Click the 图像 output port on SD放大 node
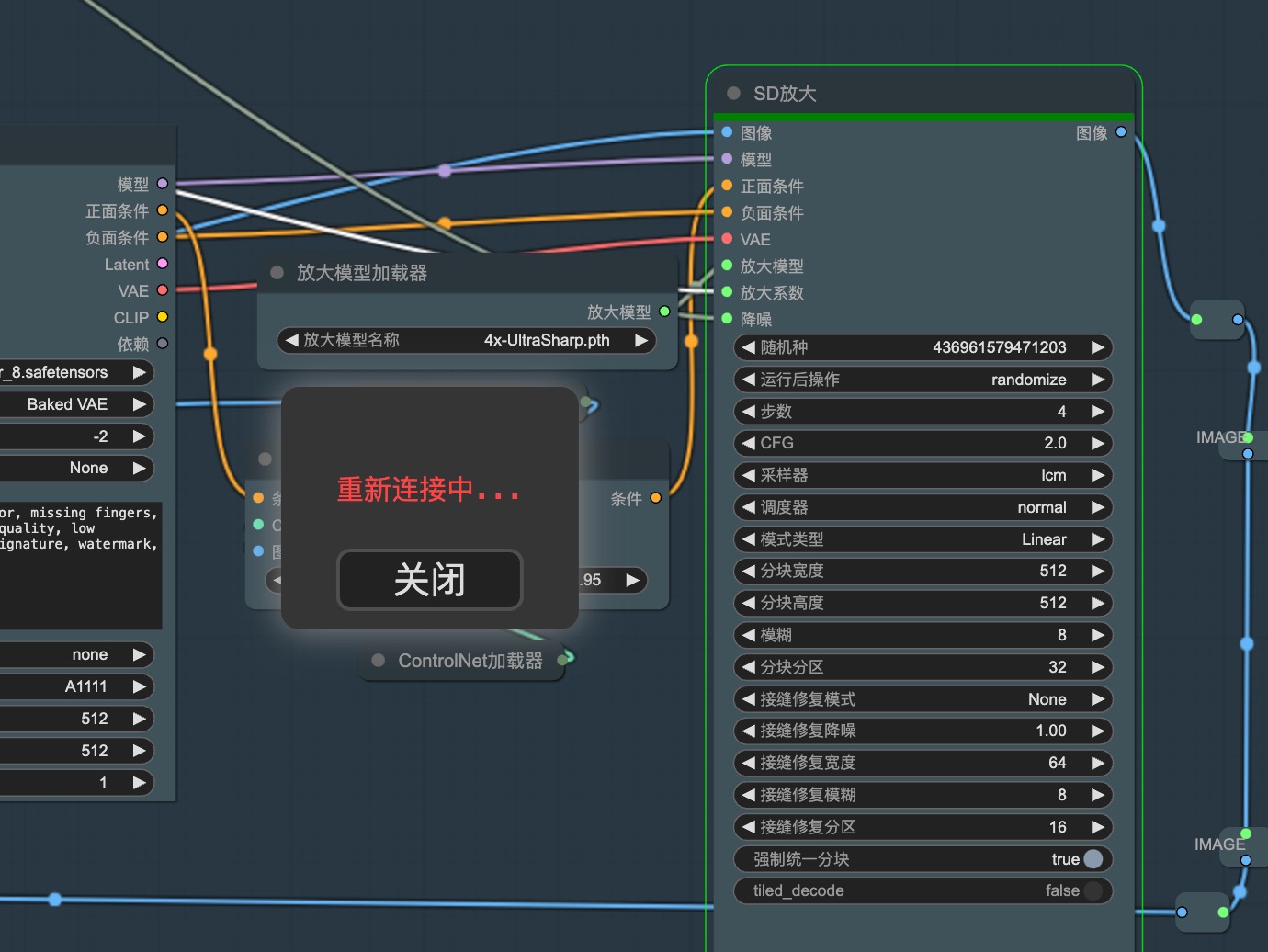 [1121, 132]
